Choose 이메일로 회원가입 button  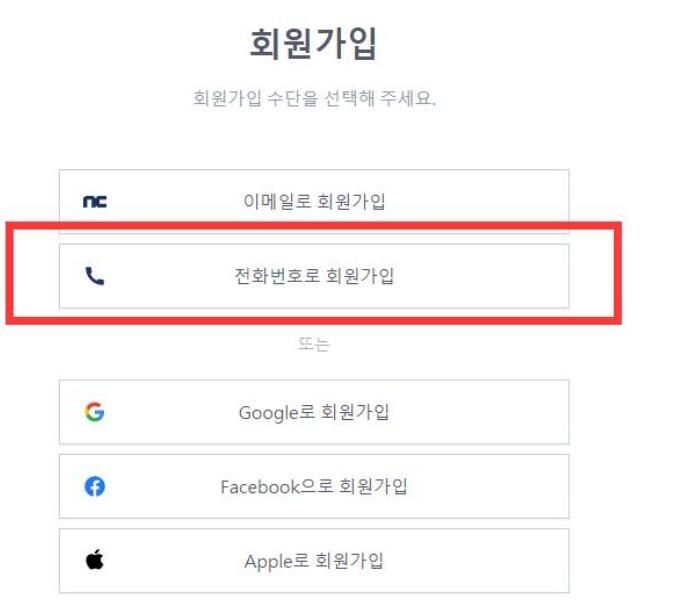[314, 201]
